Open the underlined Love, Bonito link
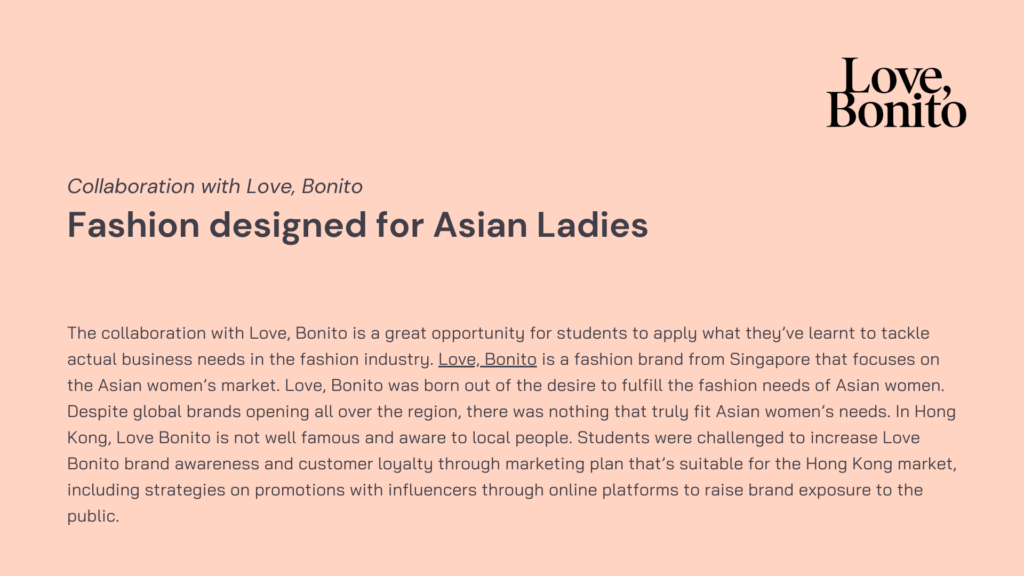The height and width of the screenshot is (576, 1024). 487,358
